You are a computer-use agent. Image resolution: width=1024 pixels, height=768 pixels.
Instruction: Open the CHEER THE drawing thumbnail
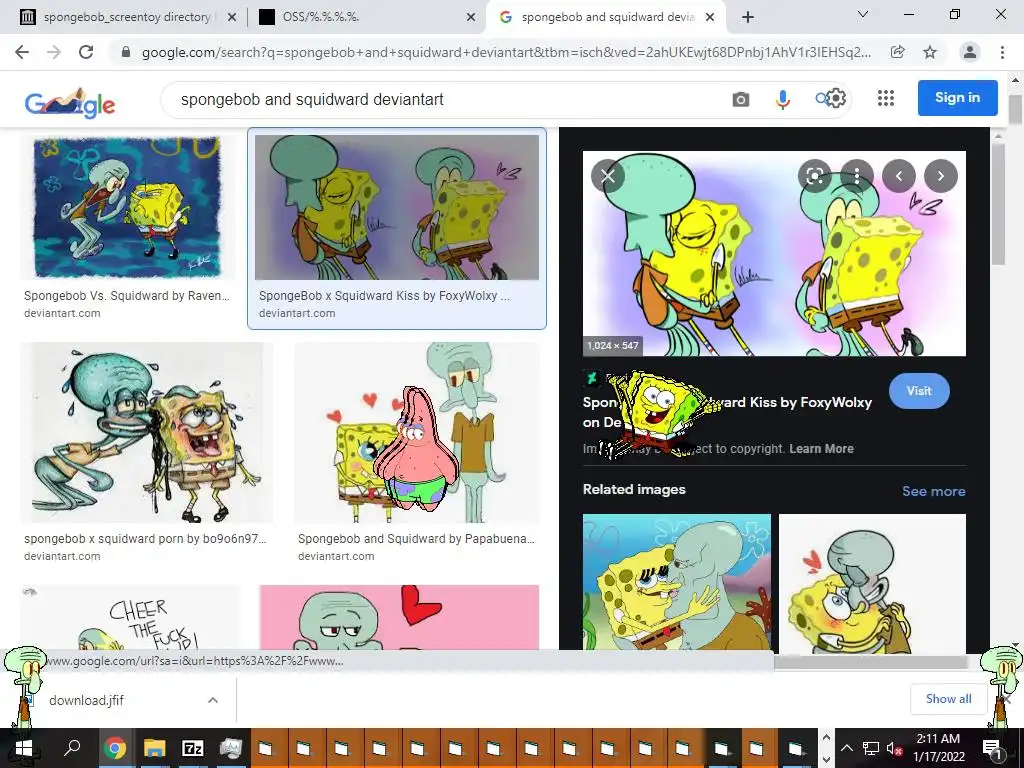point(129,618)
